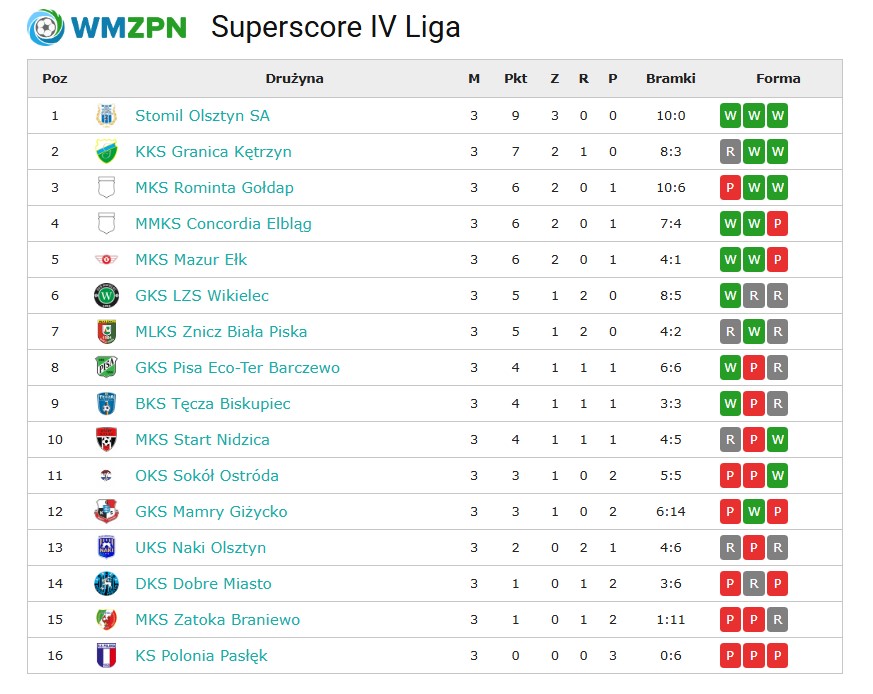Click the GKS Pisa Barczewo crest
This screenshot has height=694, width=873.
(x=106, y=368)
